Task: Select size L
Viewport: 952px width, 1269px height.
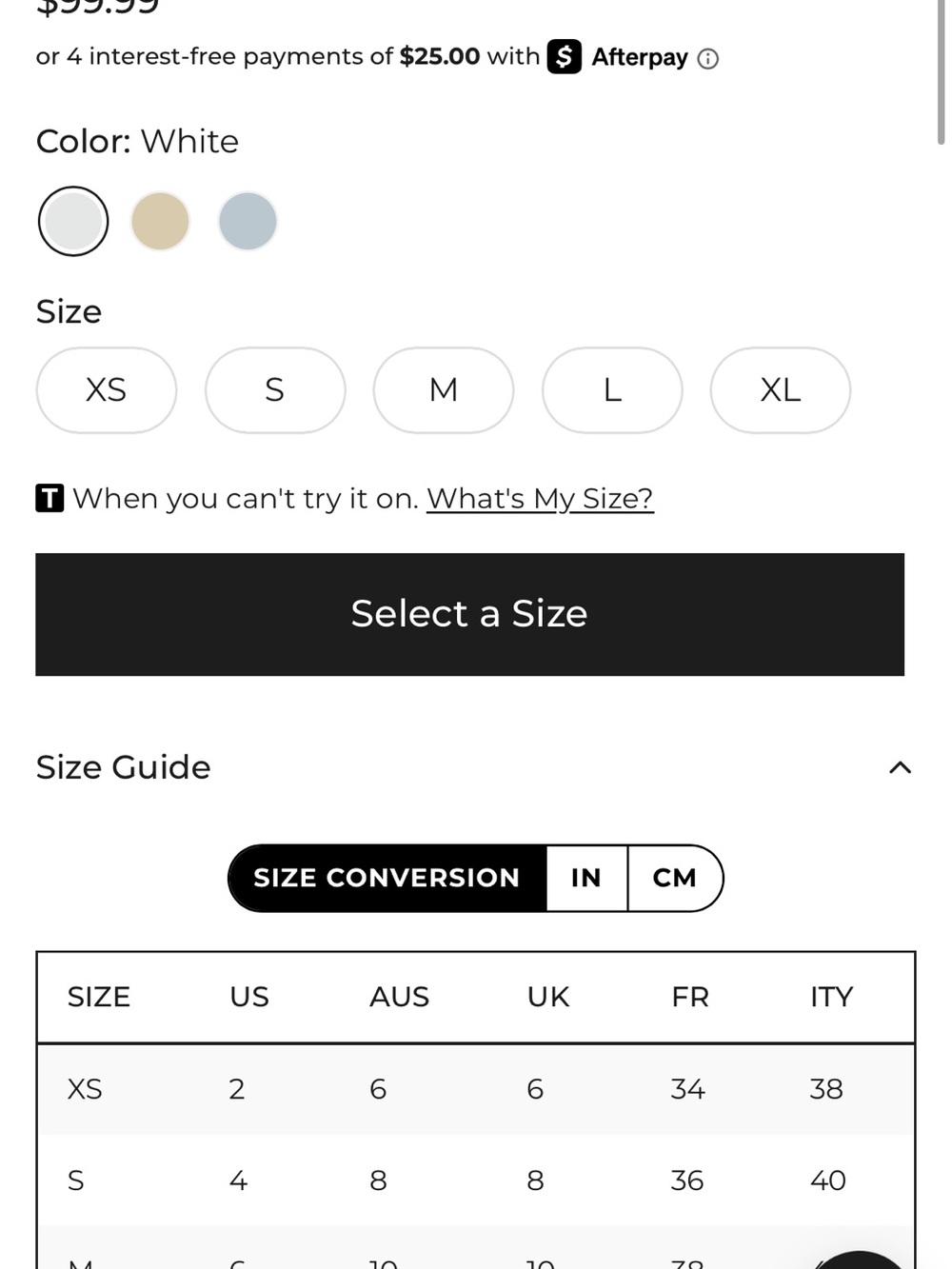Action: (x=612, y=390)
